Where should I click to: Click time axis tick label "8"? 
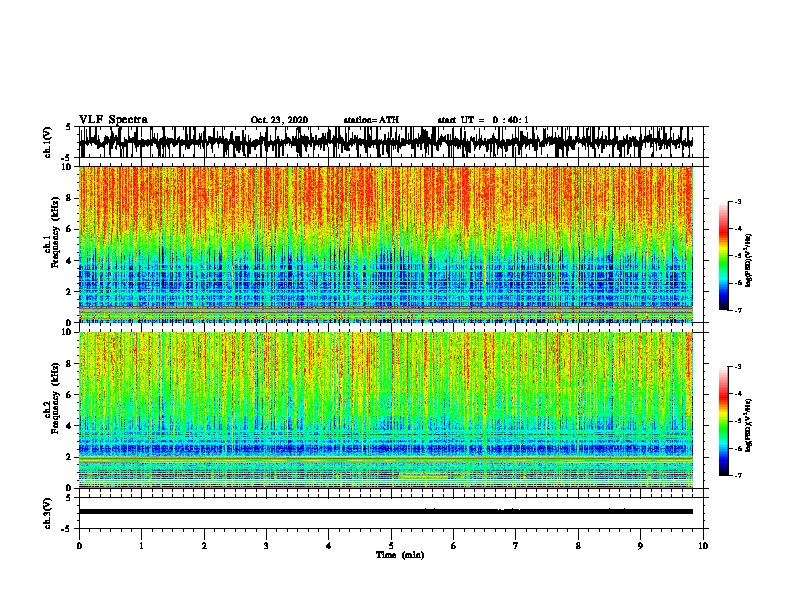578,546
